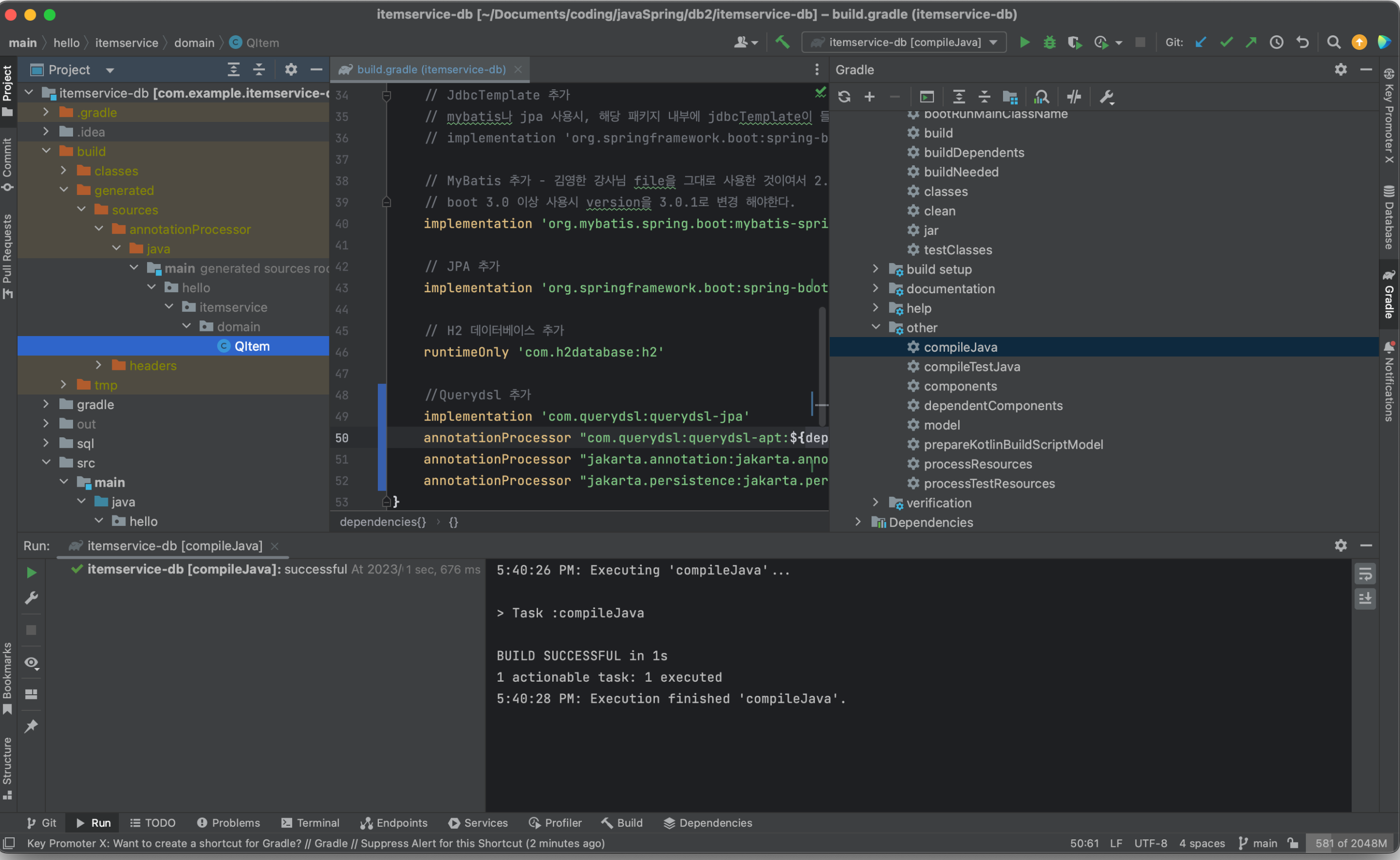Open the itemservice-db [compileJava] run configuration dropdown

(904, 42)
